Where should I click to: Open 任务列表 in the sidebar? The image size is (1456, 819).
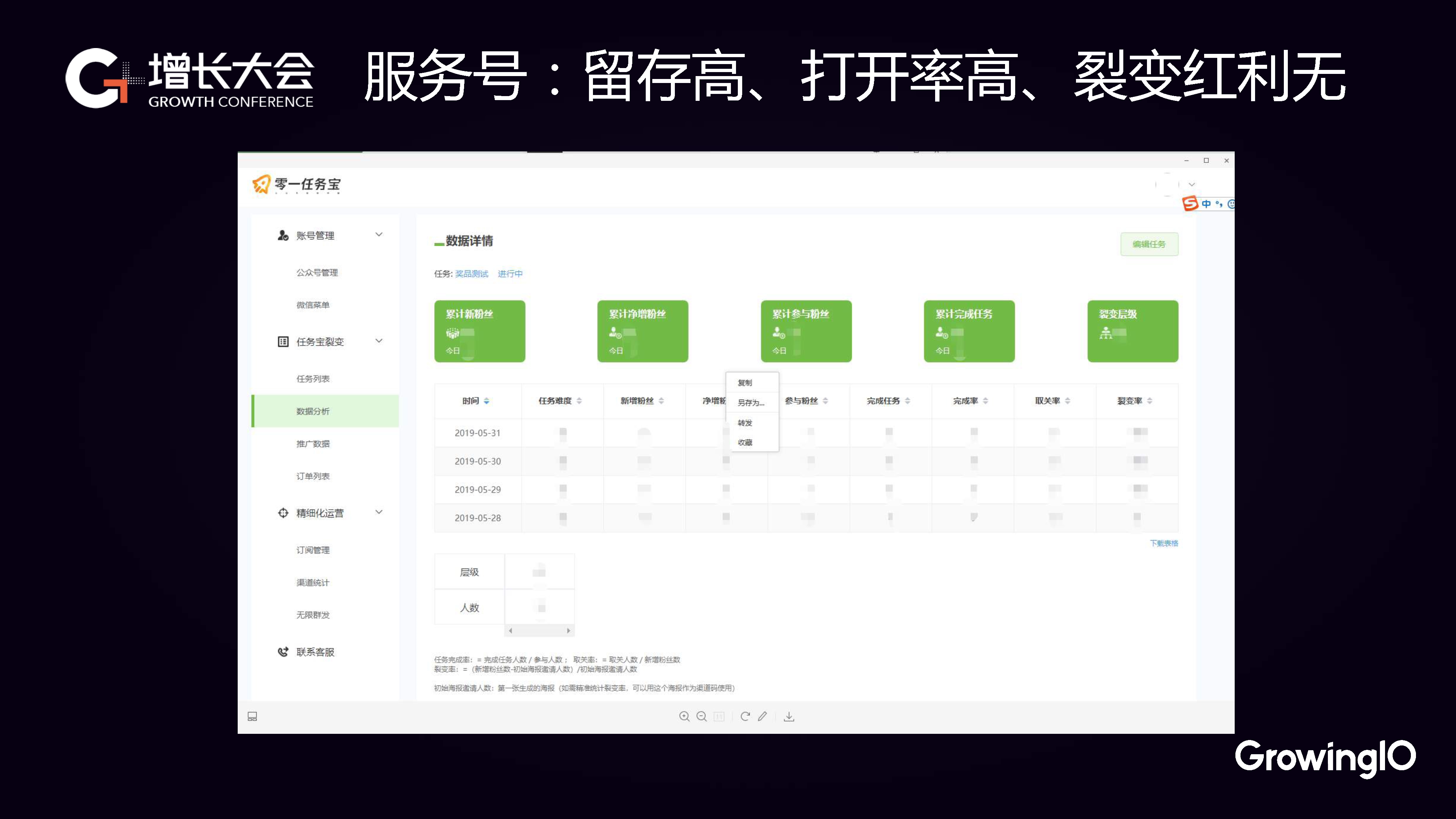pyautogui.click(x=313, y=379)
